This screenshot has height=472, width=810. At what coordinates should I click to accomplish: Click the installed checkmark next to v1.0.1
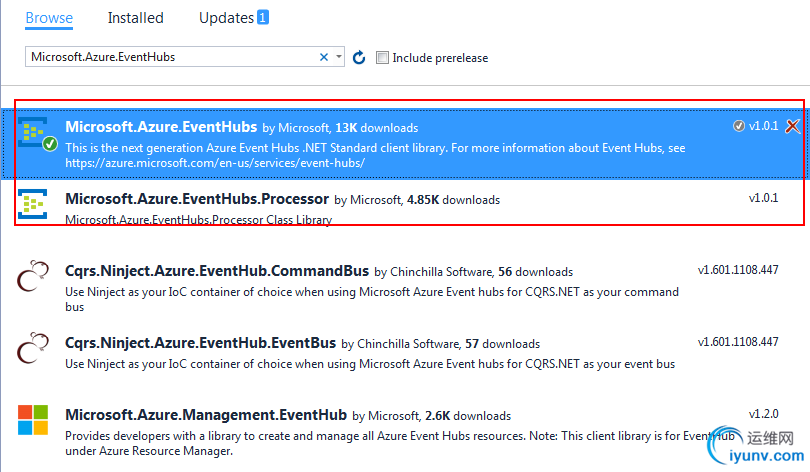click(x=739, y=126)
